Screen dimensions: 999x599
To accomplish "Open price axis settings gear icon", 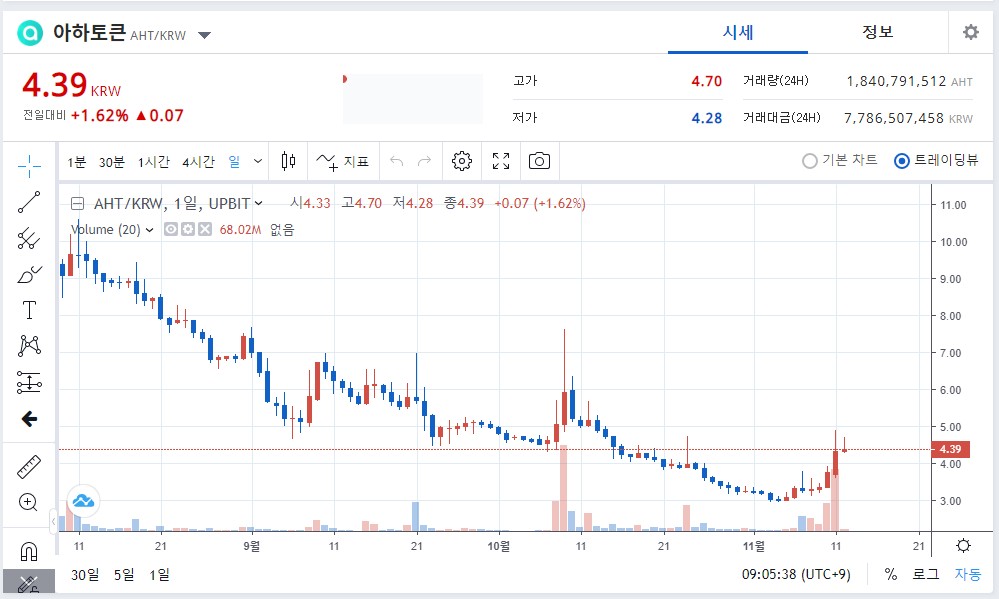I will click(x=963, y=545).
